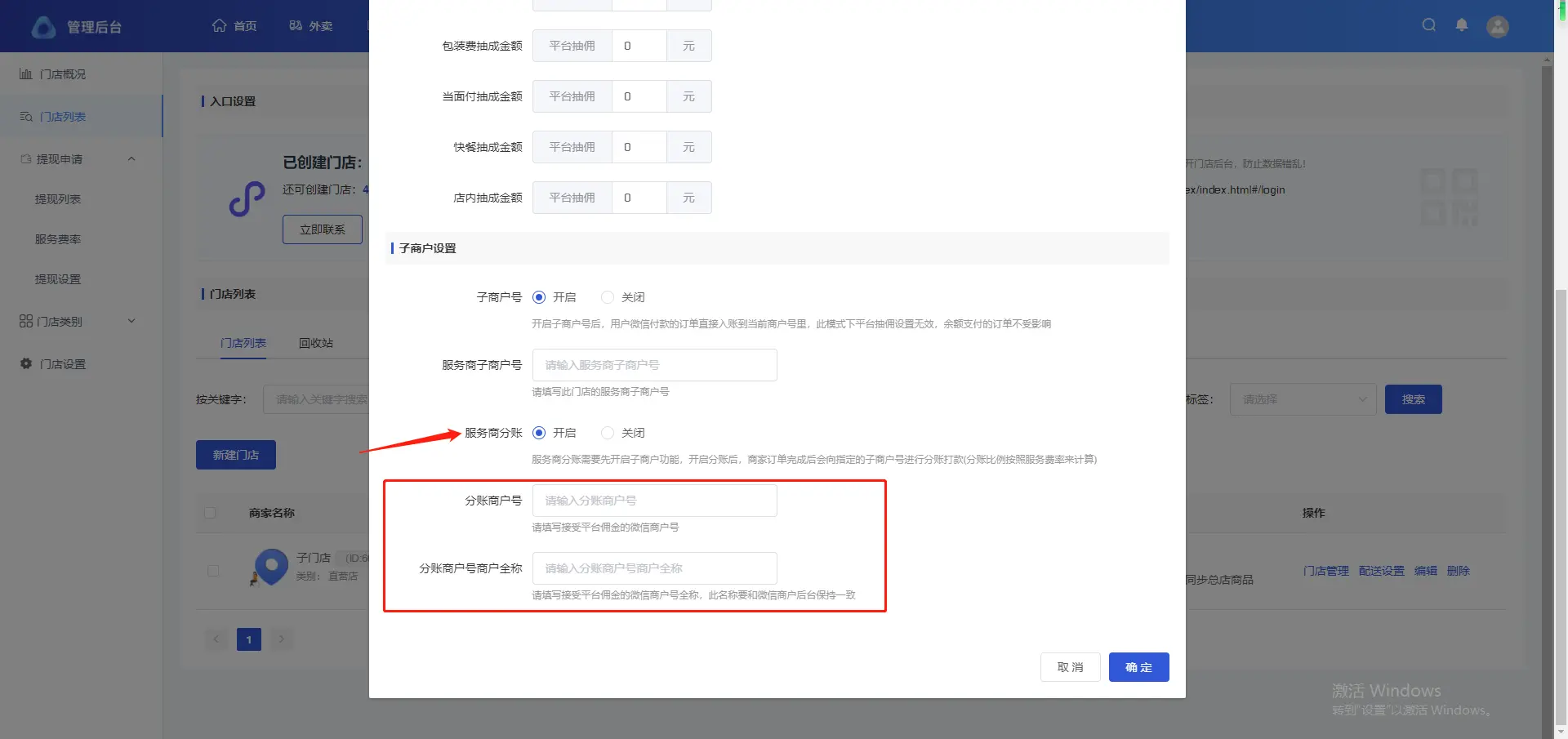Click the 外卖 icon in top navigation

coord(296,25)
